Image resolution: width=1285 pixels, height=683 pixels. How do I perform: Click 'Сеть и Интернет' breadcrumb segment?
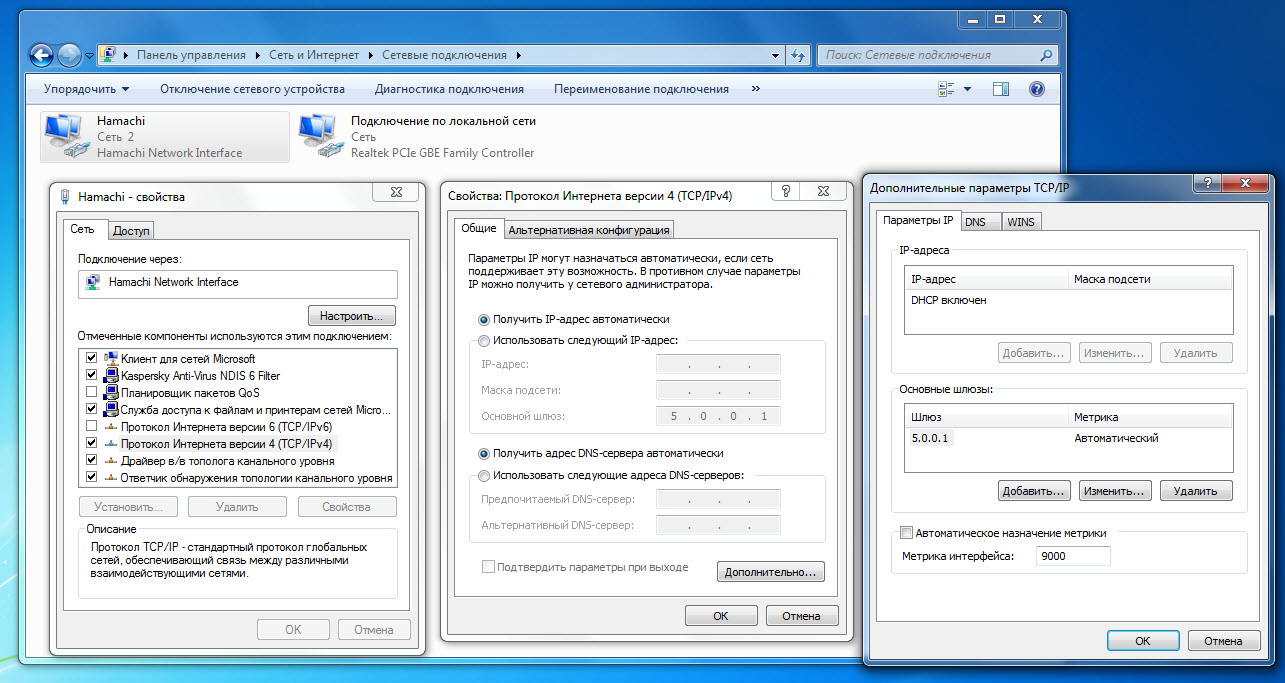pos(315,56)
